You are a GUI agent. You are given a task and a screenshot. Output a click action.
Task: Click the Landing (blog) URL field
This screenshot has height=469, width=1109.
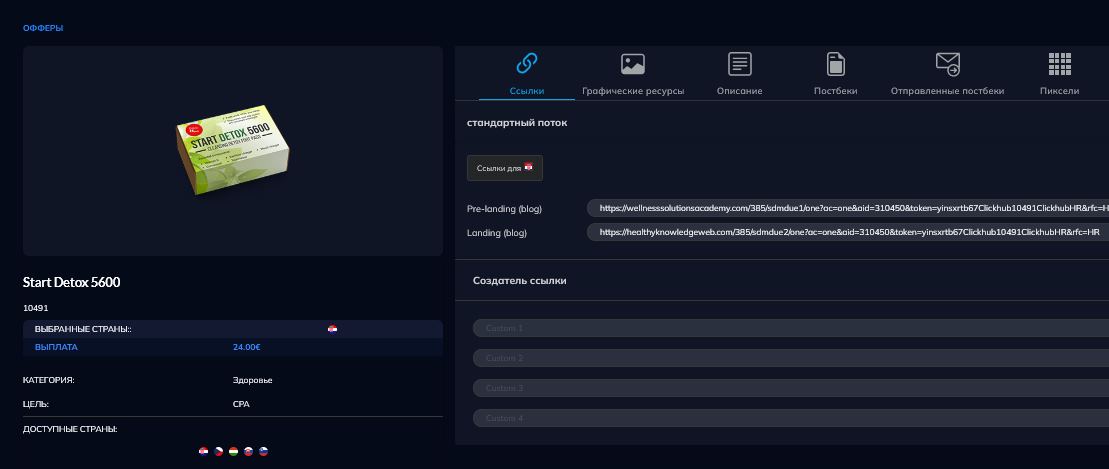click(847, 232)
